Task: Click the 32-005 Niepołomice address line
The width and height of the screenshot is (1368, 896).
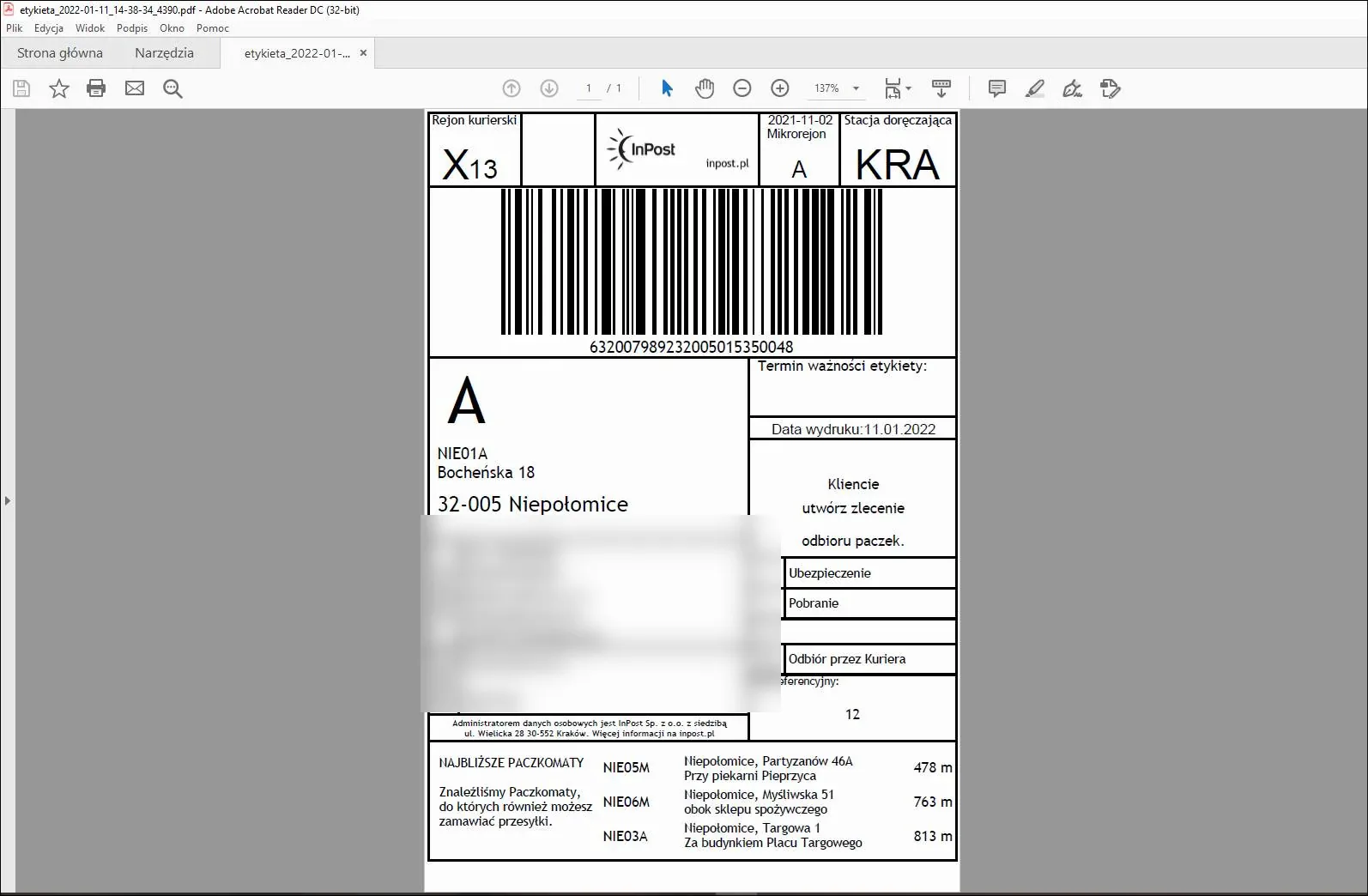Action: pos(533,505)
